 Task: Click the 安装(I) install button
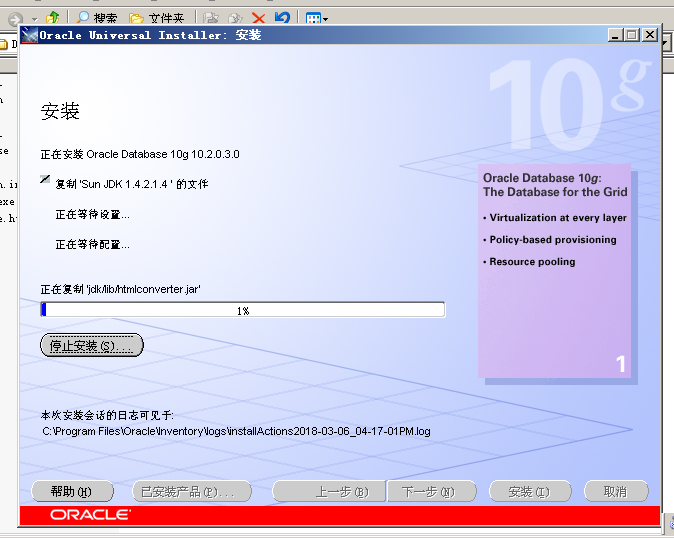530,491
